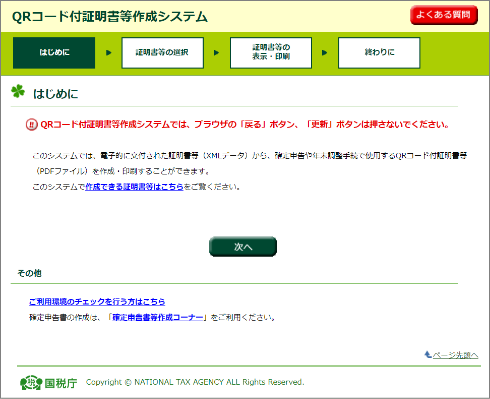
Task: Click the はじめに page heading text
Action: pos(56,94)
